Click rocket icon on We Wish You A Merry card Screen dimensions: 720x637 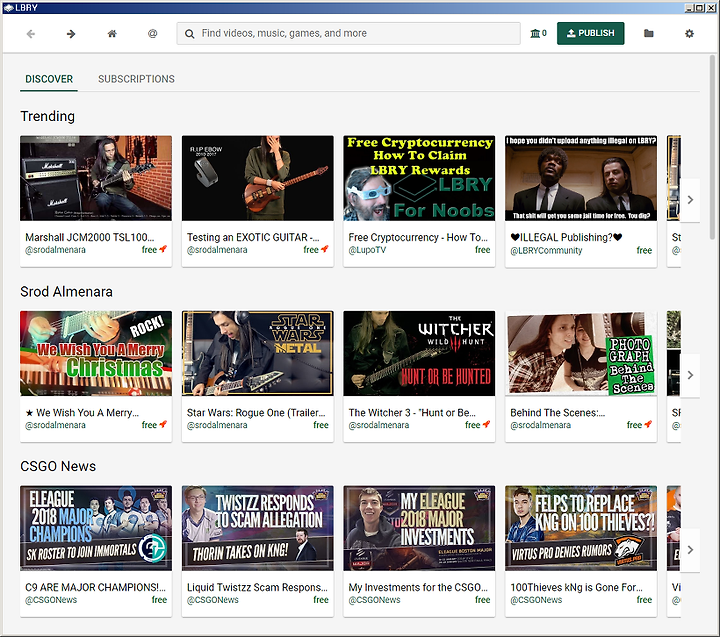(163, 424)
